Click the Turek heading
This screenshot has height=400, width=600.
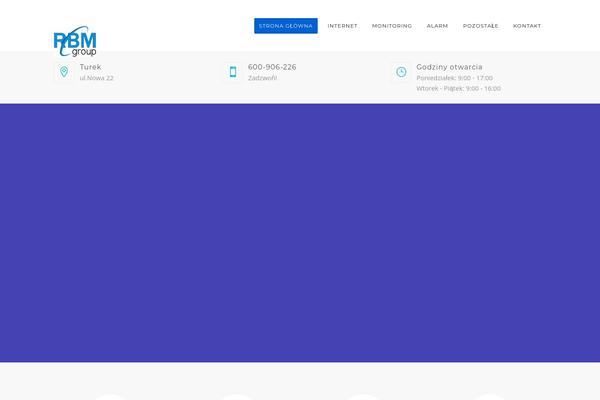[x=90, y=67]
